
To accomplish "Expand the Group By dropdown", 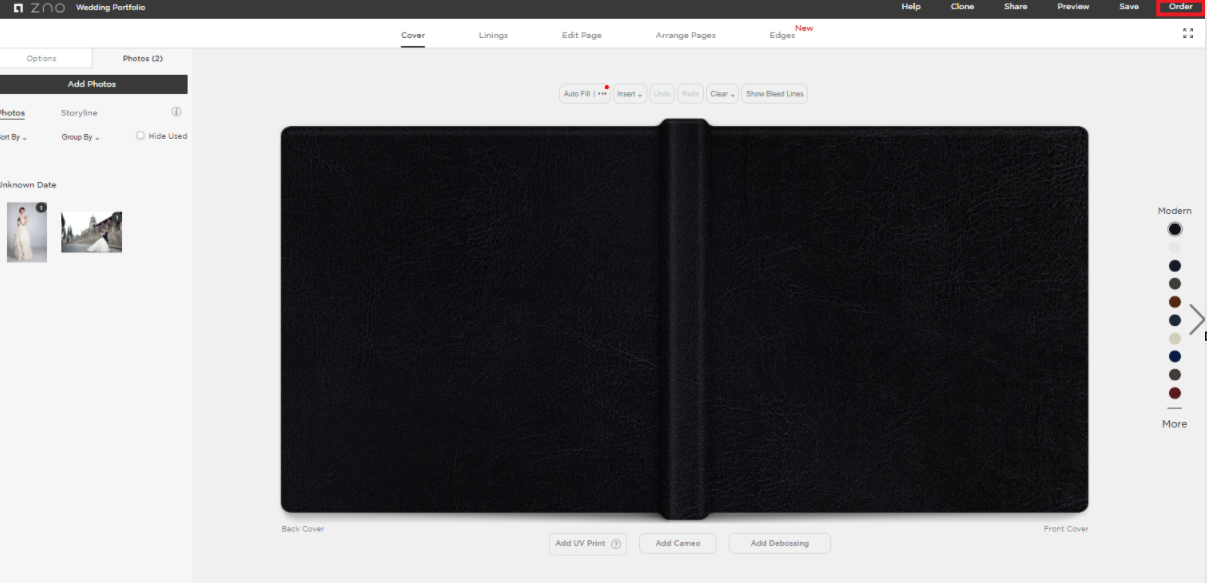I will [81, 137].
